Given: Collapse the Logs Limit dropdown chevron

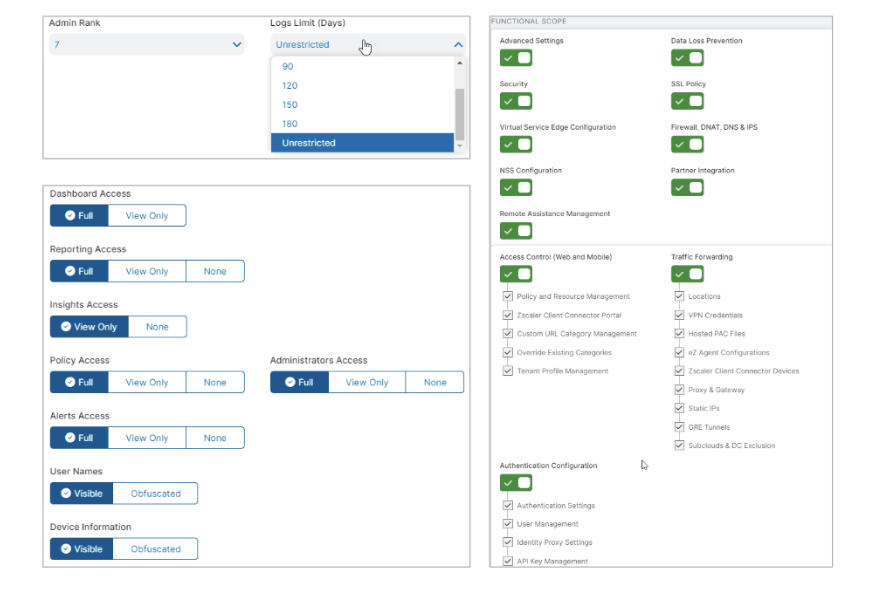Looking at the screenshot, I should (458, 45).
